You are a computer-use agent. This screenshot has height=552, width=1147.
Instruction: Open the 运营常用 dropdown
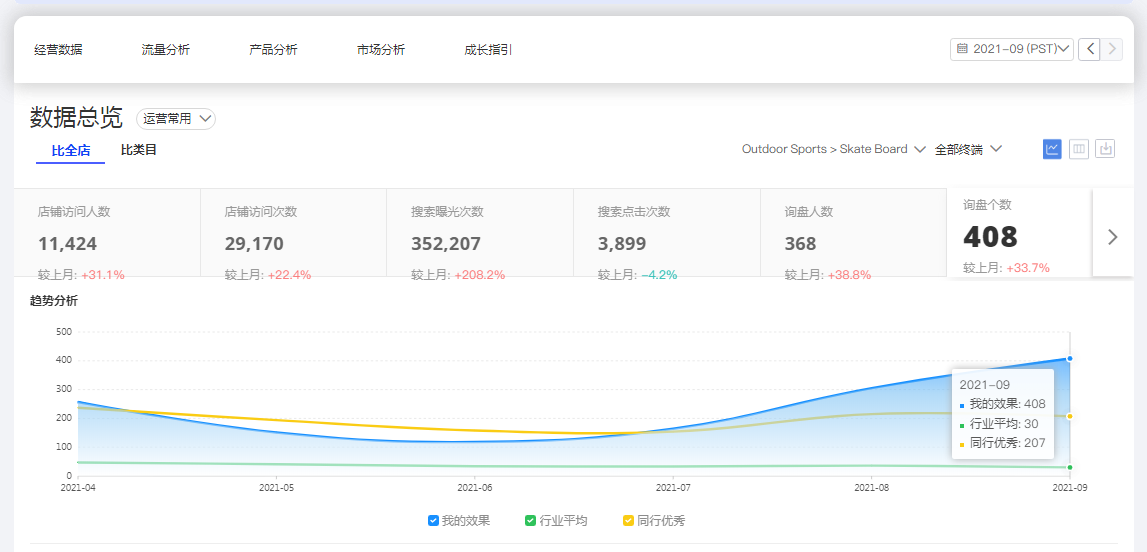176,119
